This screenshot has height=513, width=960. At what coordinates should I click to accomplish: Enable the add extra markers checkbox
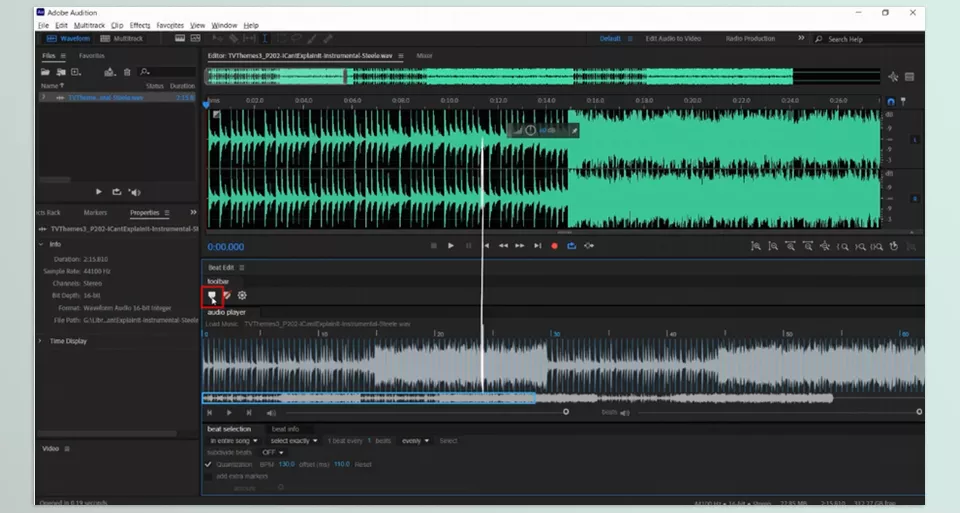209,476
